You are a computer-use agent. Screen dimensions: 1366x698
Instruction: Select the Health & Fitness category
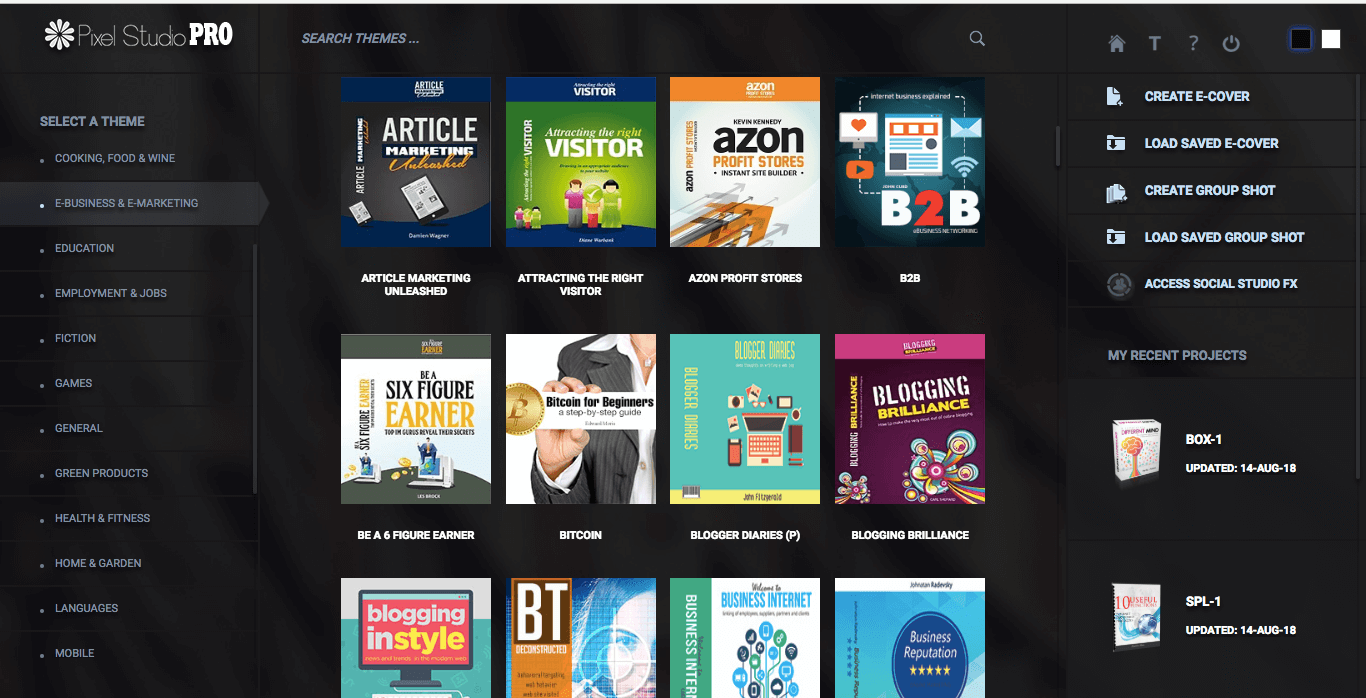point(103,518)
